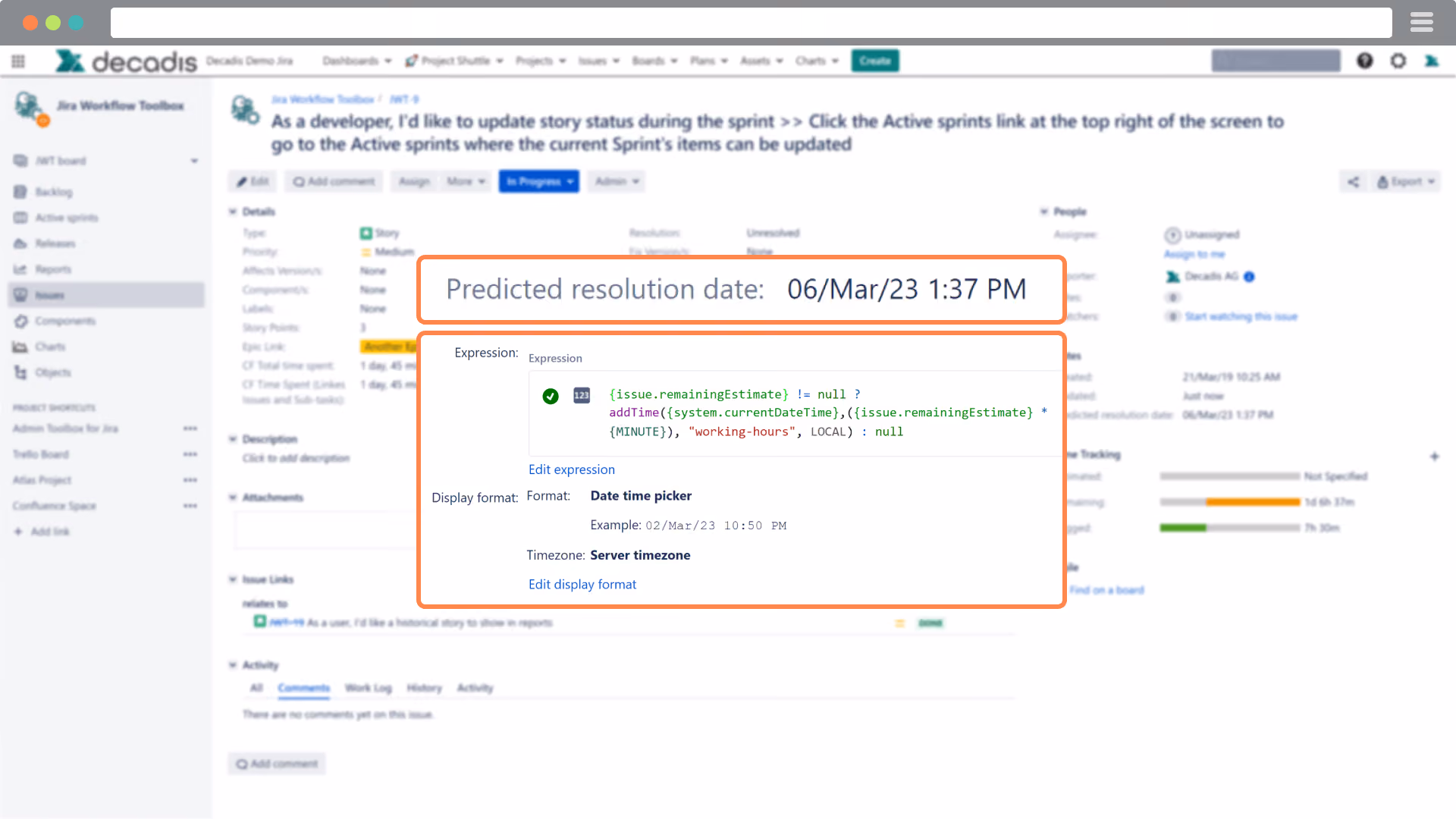Image resolution: width=1456 pixels, height=819 pixels.
Task: Click the share issue icon
Action: pos(1354,181)
